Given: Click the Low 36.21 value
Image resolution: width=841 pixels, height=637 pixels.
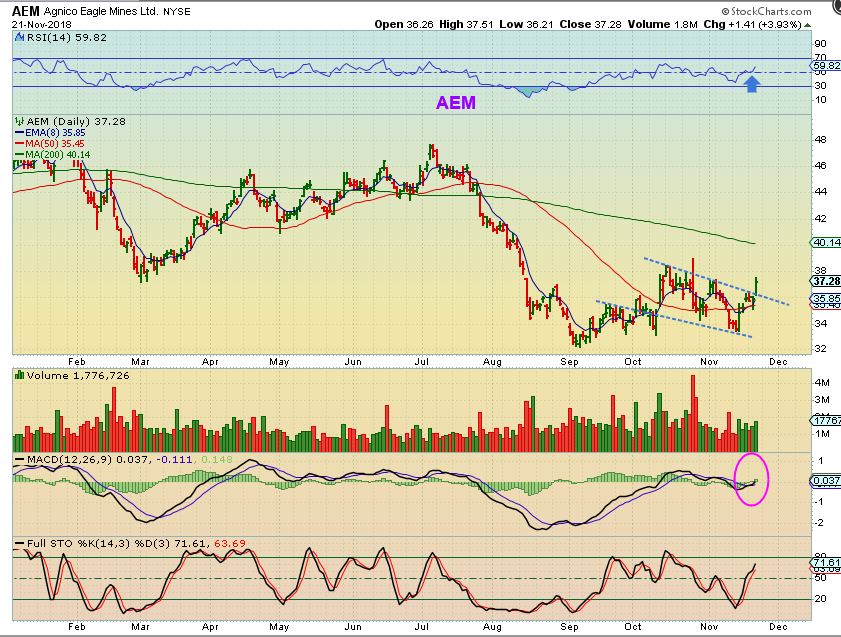Looking at the screenshot, I should 526,24.
